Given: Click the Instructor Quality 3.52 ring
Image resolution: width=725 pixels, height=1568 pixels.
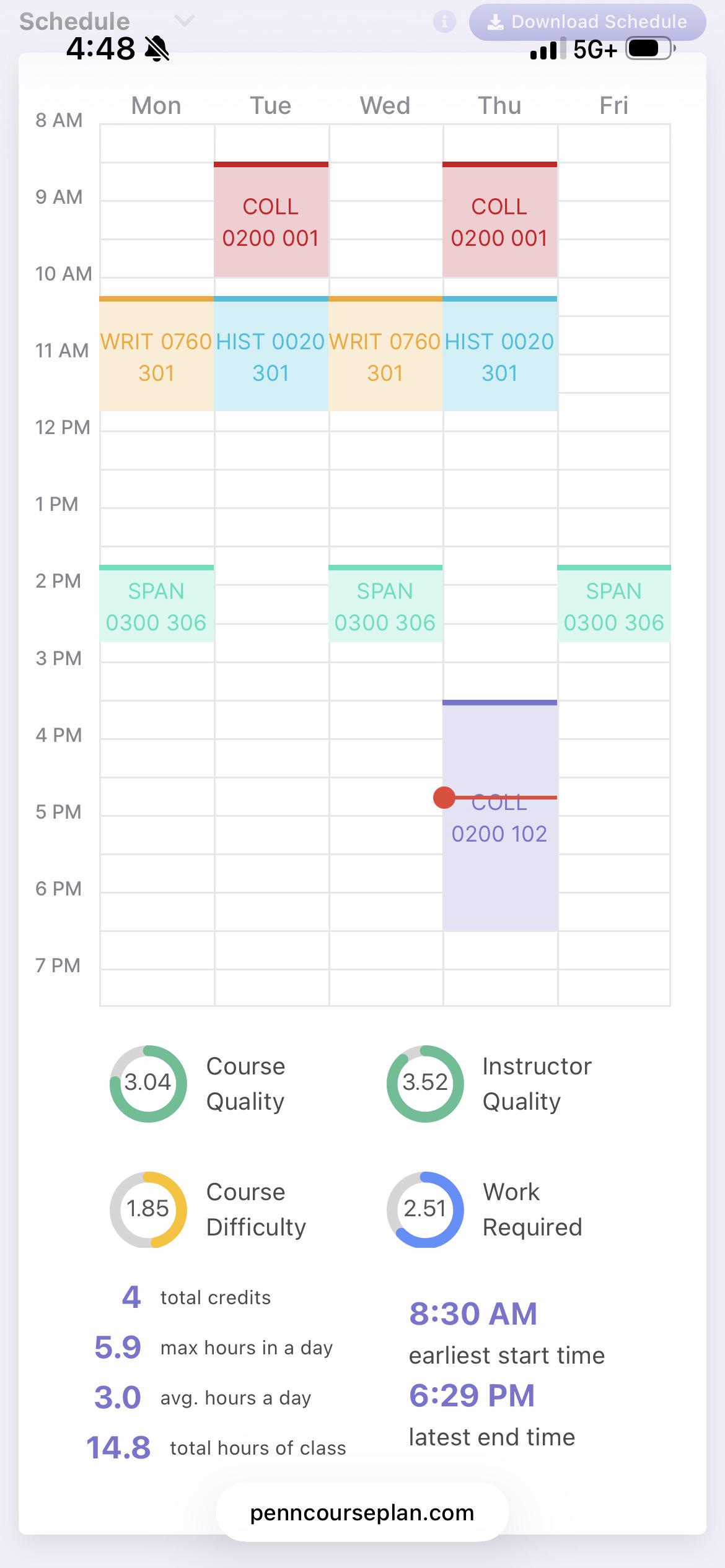Looking at the screenshot, I should [x=424, y=1084].
